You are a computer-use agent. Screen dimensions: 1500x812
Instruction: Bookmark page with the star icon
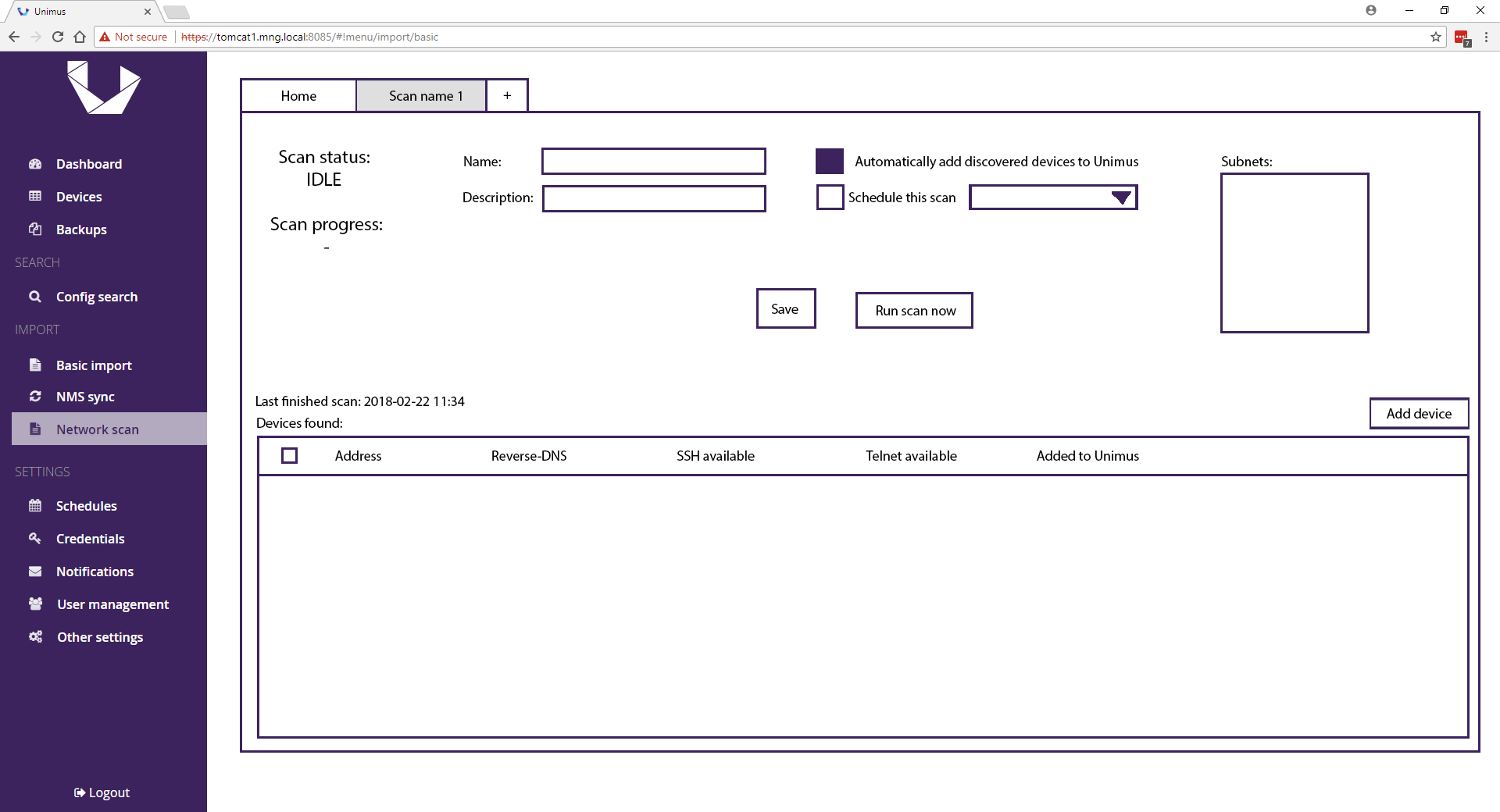tap(1436, 37)
